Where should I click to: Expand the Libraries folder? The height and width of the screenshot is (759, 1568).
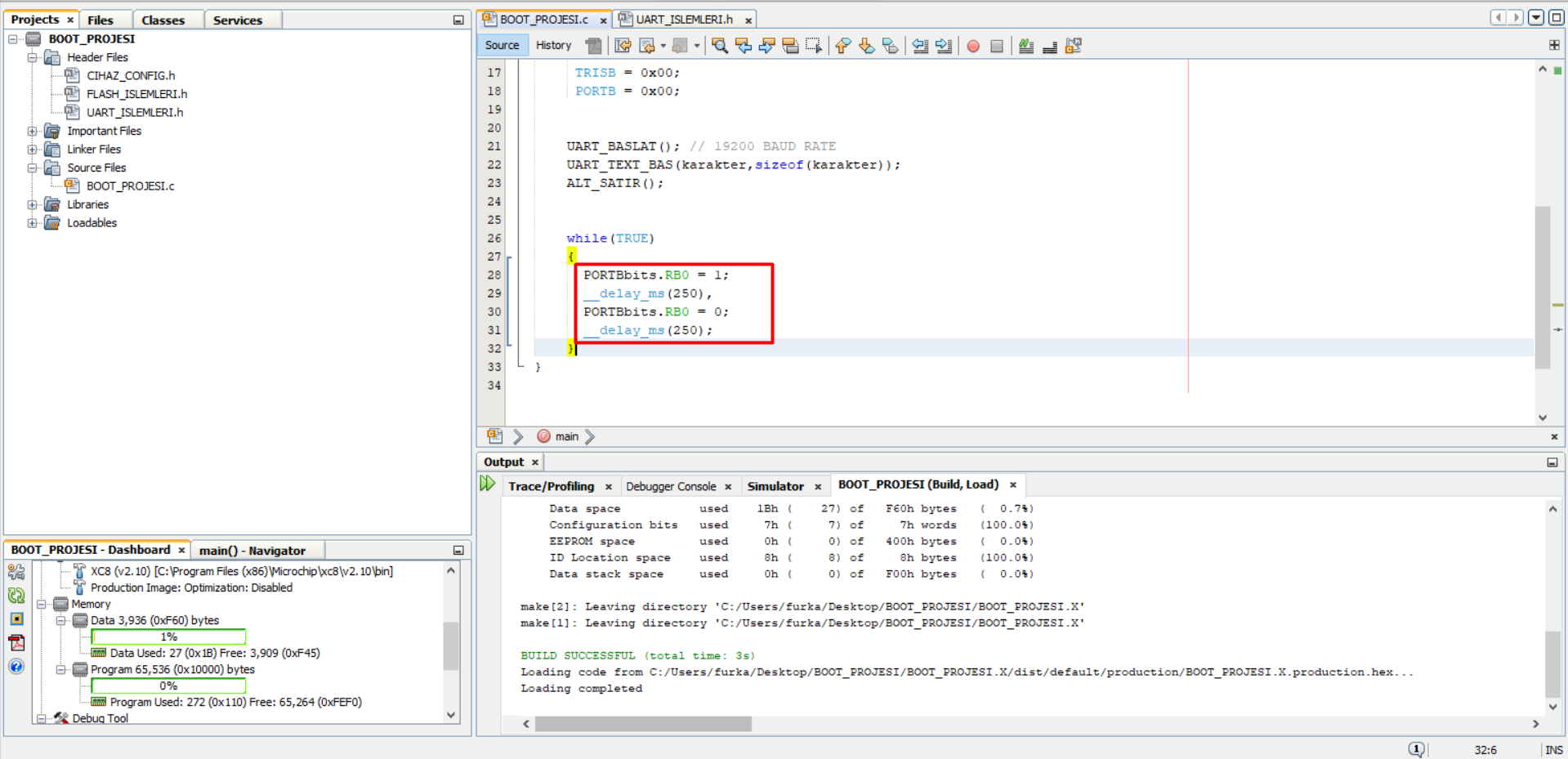pyautogui.click(x=32, y=204)
